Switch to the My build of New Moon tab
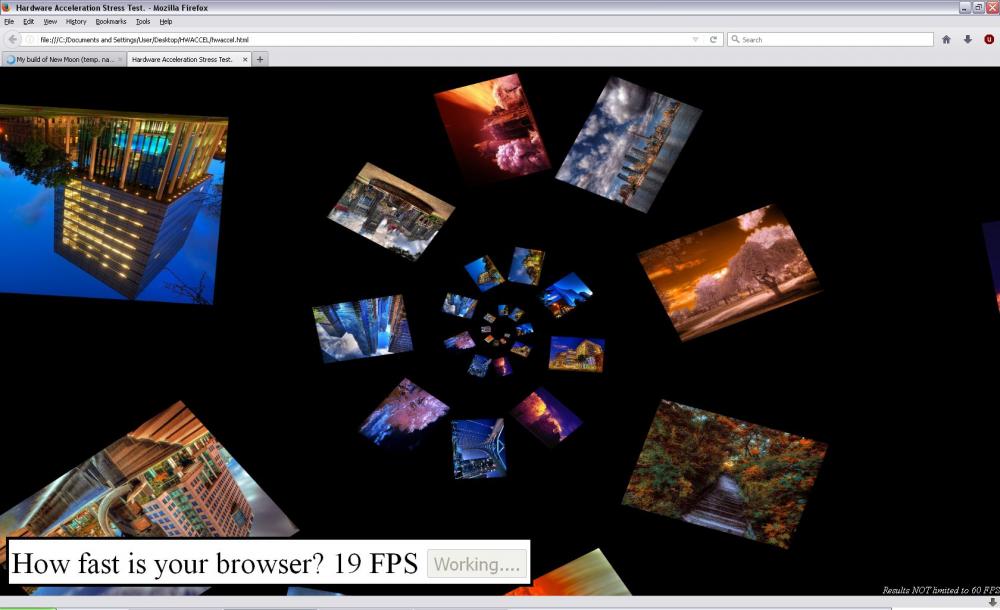Viewport: 1000px width, 610px height. click(x=62, y=59)
